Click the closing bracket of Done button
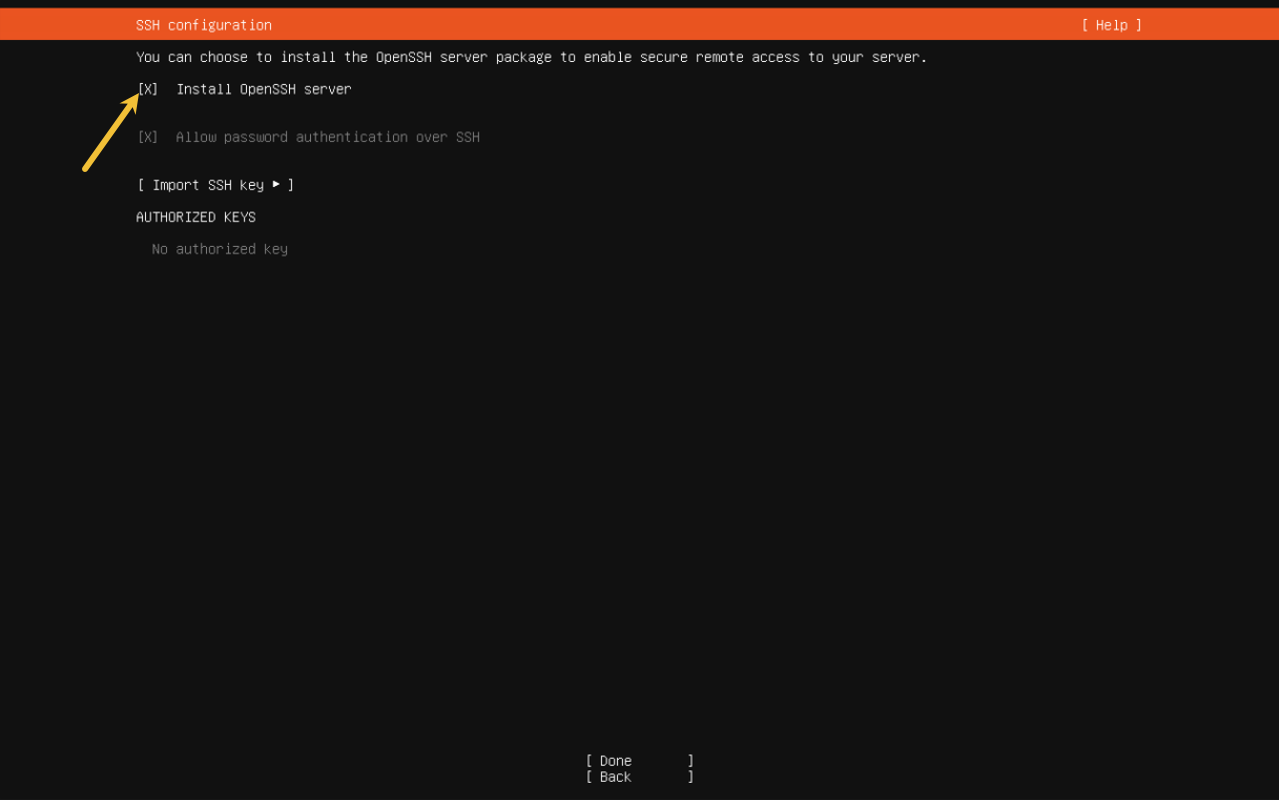Viewport: 1279px width, 800px height. tap(690, 761)
